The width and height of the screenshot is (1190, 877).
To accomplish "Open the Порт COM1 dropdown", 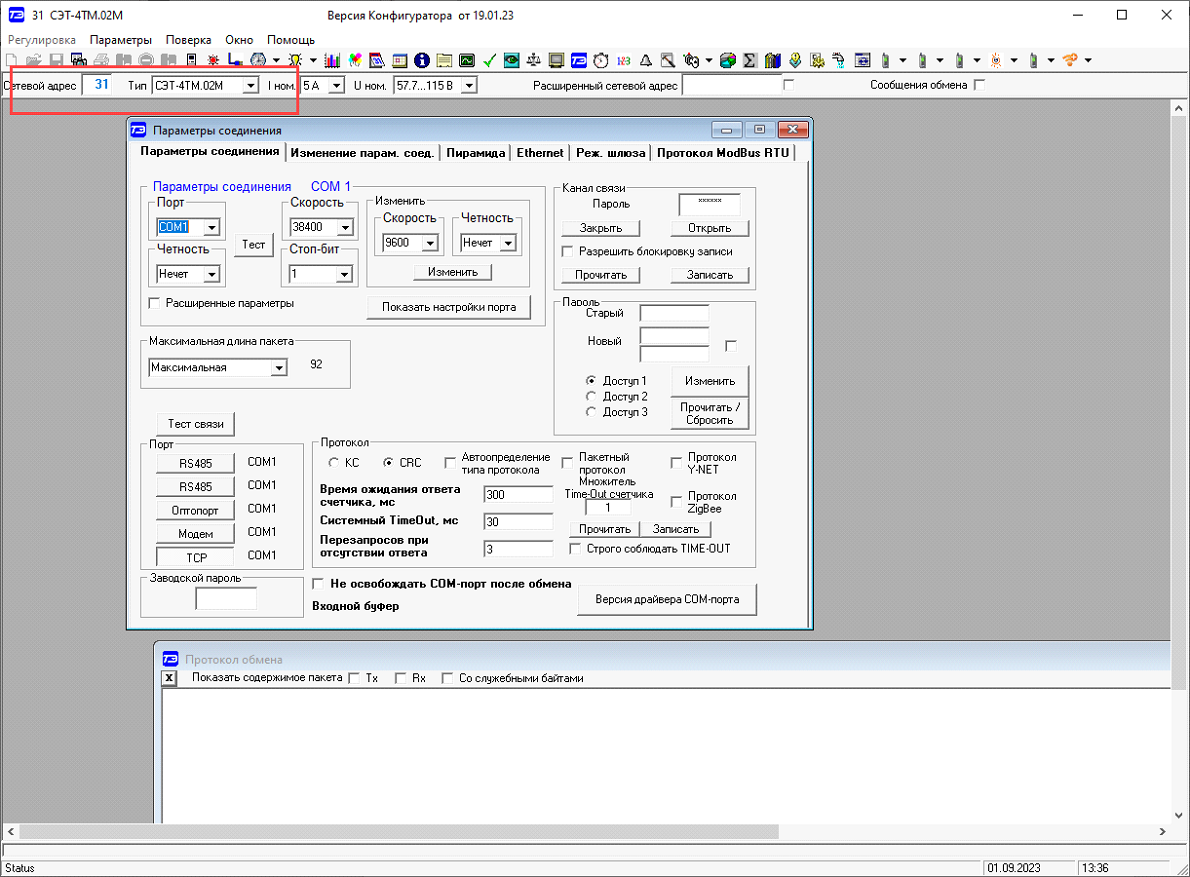I will click(x=211, y=228).
